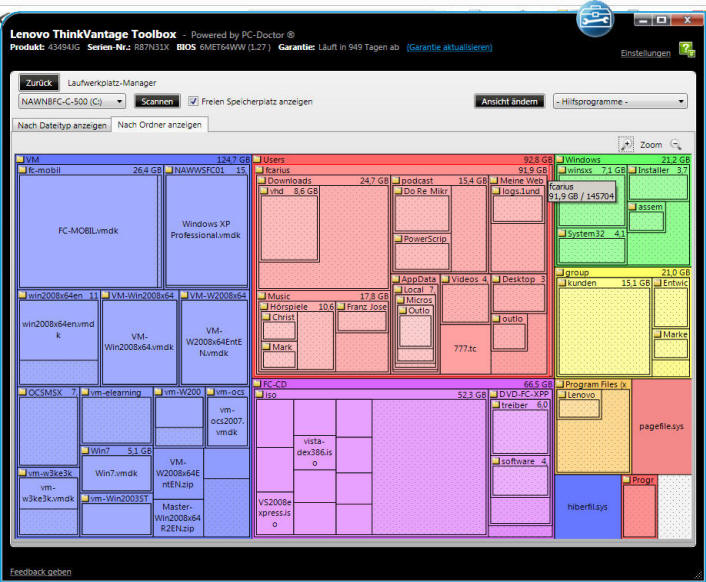706x582 pixels.
Task: Click the Zurück button
Action: coord(39,83)
